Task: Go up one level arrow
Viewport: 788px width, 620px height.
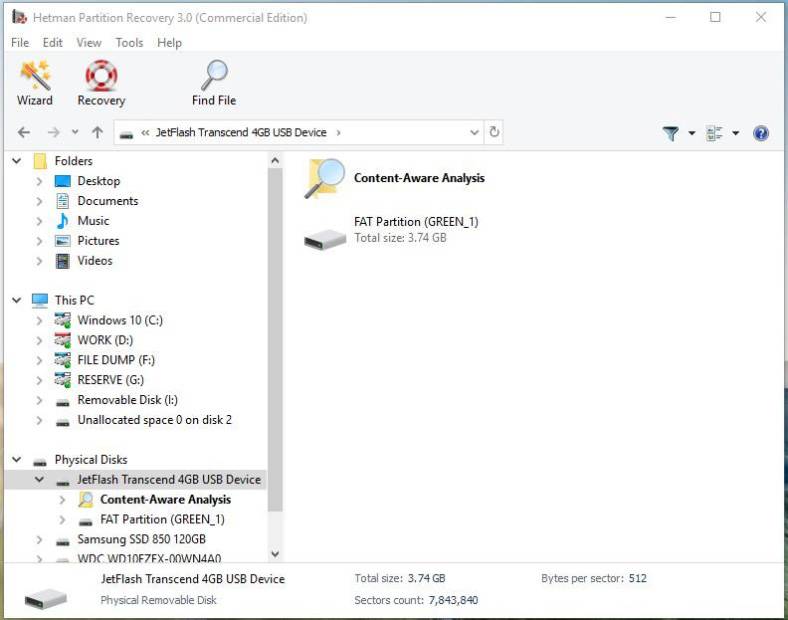Action: coord(97,133)
